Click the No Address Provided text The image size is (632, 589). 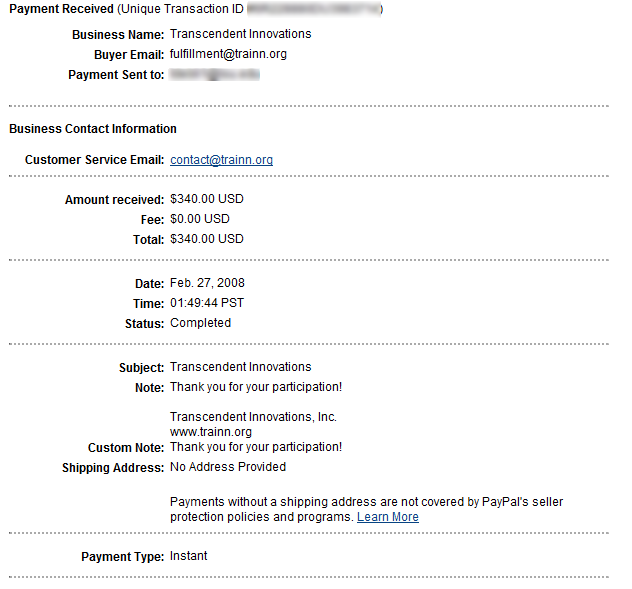(x=228, y=467)
